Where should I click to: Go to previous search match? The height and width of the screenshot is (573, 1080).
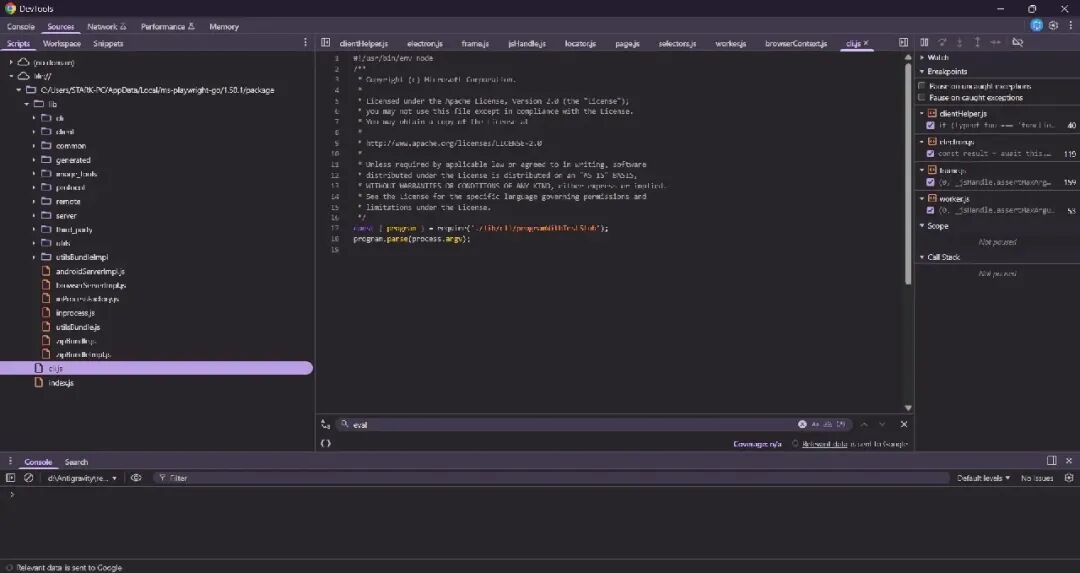point(864,424)
